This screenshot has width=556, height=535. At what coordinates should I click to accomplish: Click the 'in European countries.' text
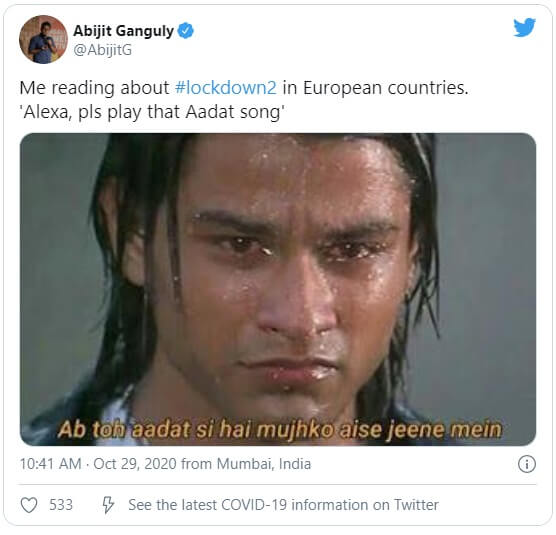pyautogui.click(x=376, y=88)
